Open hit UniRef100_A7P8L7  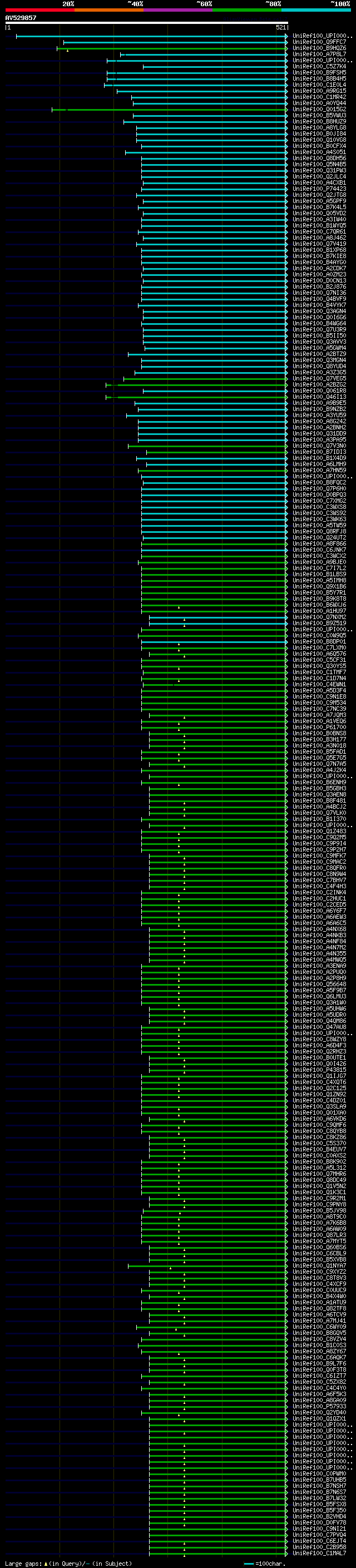pyautogui.click(x=319, y=54)
